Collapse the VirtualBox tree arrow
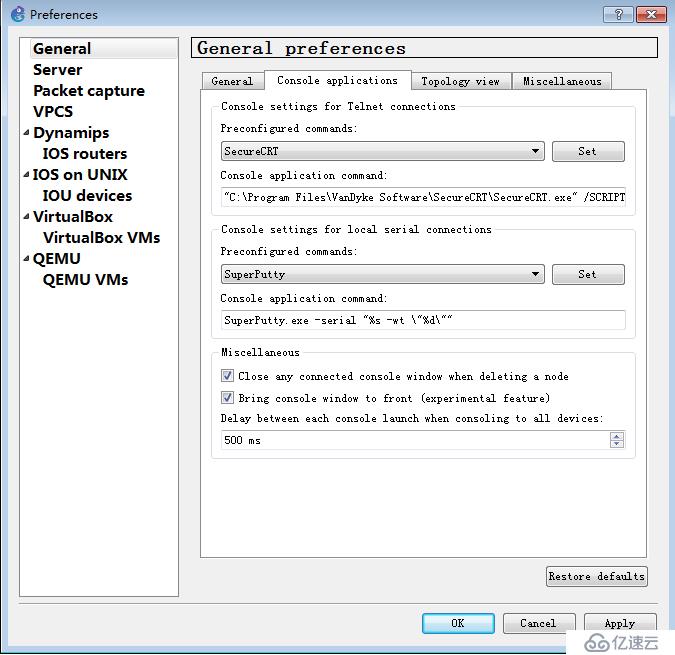 pyautogui.click(x=26, y=216)
